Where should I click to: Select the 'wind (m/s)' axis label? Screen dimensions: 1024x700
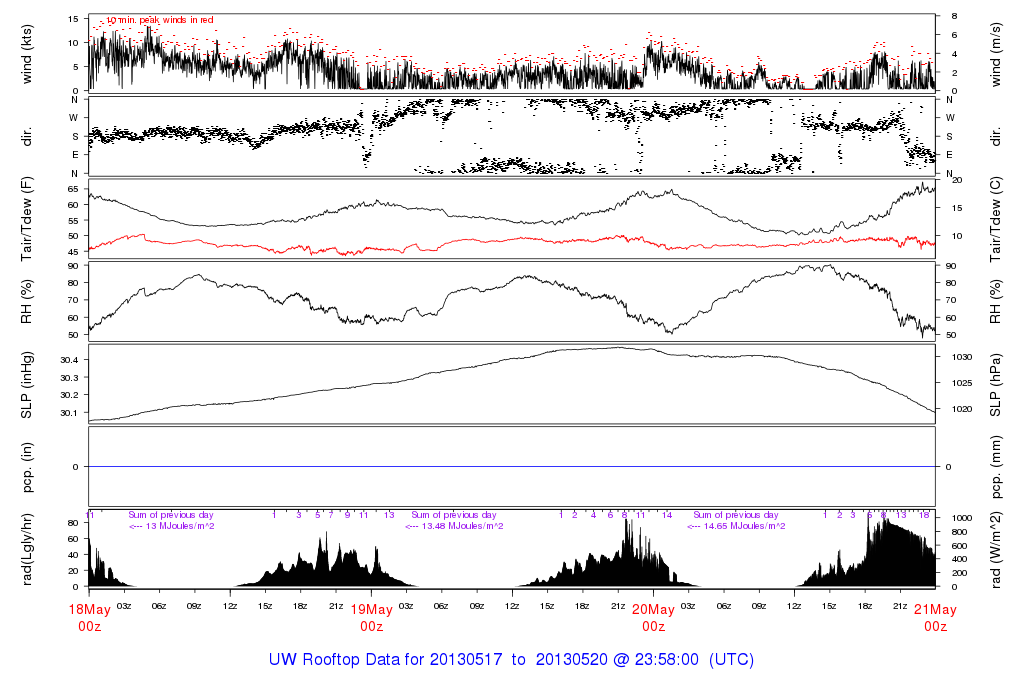coord(995,54)
